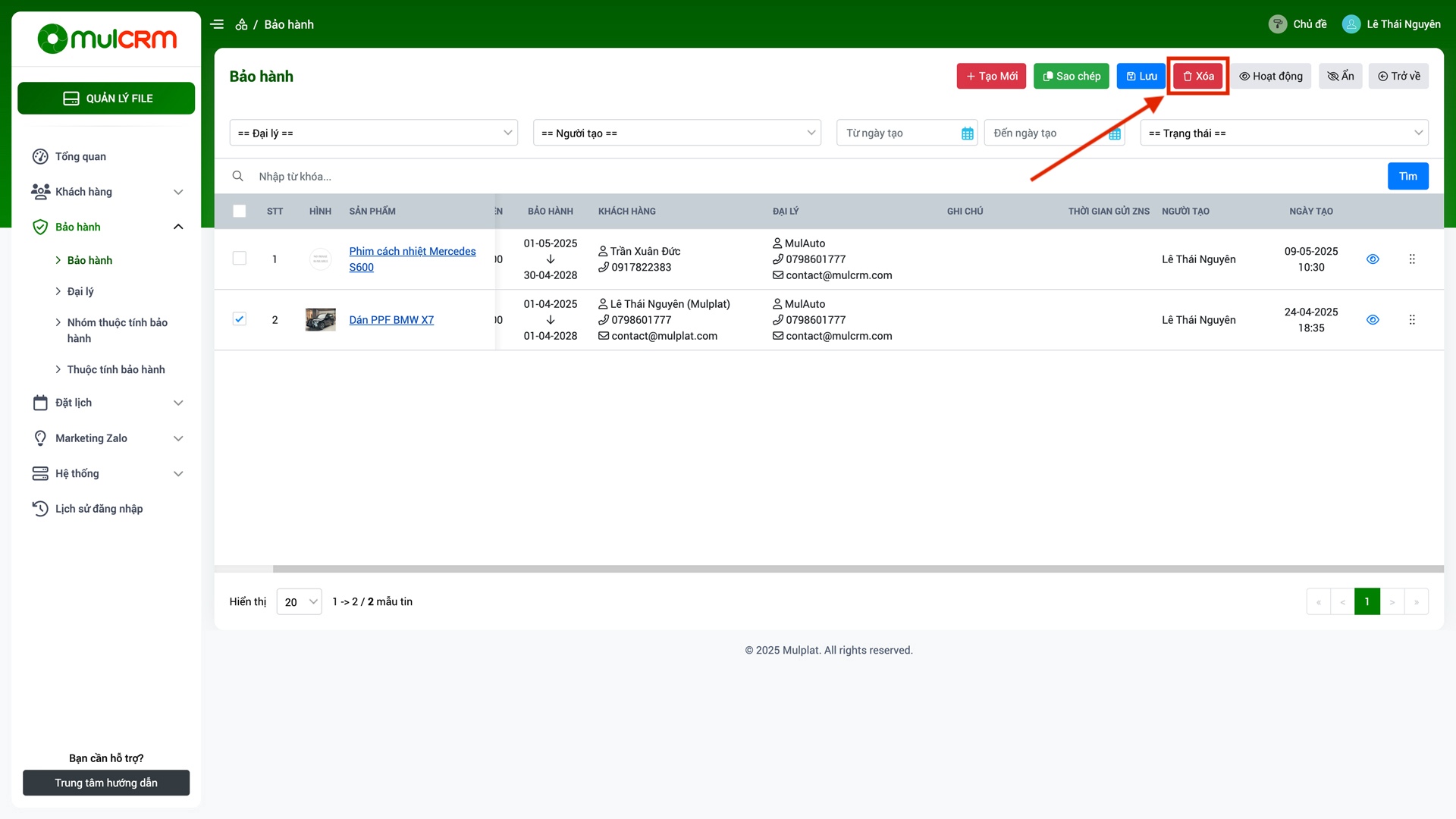Image resolution: width=1456 pixels, height=819 pixels.
Task: Click Lê Thái Nguyên user avatar icon
Action: tap(1351, 24)
